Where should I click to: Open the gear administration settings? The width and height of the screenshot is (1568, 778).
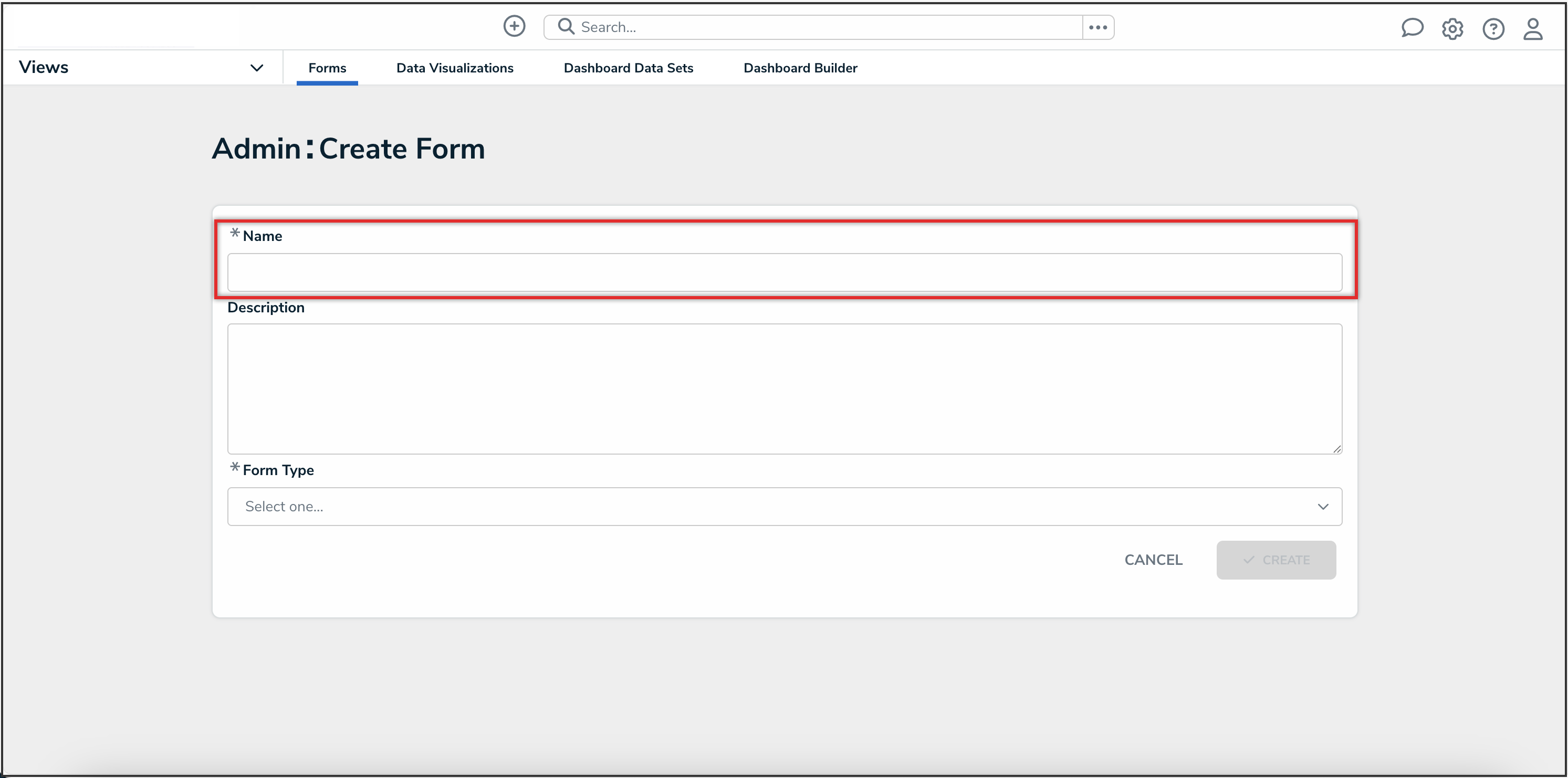coord(1452,28)
